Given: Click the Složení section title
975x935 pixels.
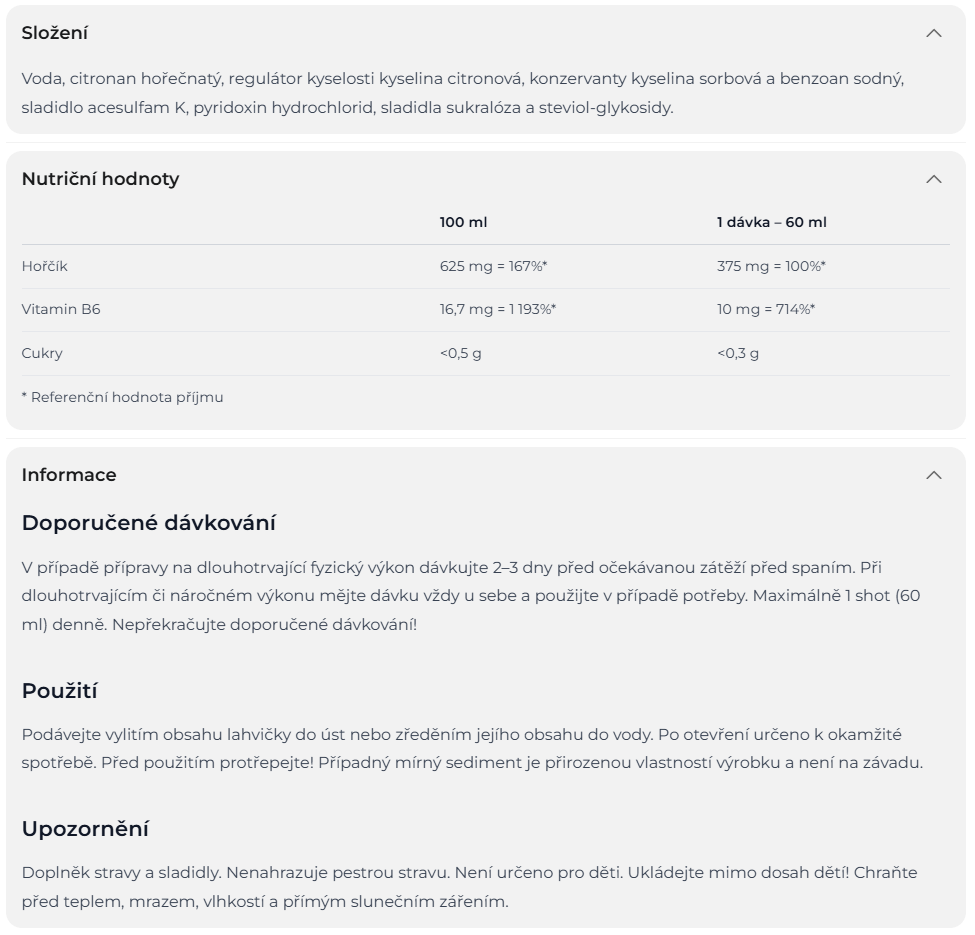Looking at the screenshot, I should (x=55, y=33).
